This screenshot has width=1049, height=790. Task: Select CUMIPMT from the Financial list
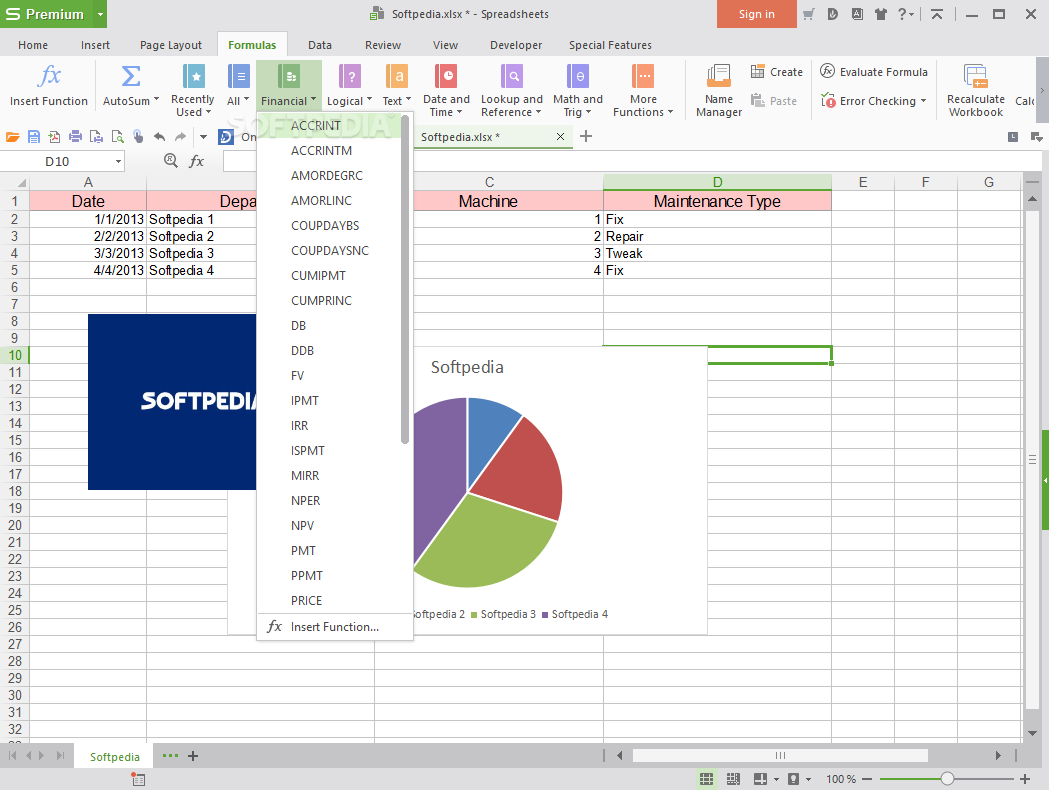point(329,276)
